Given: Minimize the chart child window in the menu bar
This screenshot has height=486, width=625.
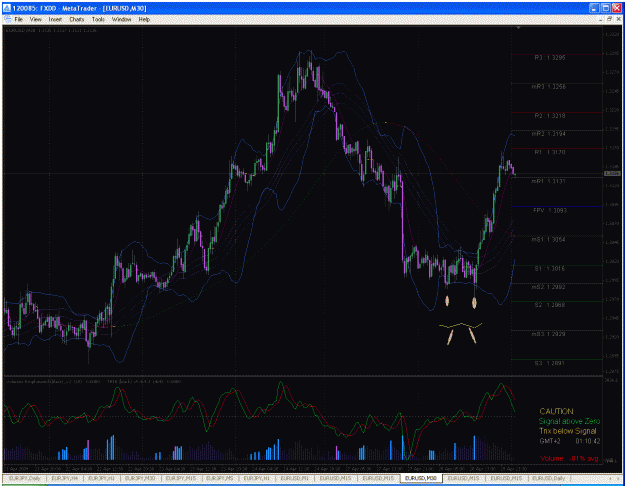Looking at the screenshot, I should (x=601, y=19).
